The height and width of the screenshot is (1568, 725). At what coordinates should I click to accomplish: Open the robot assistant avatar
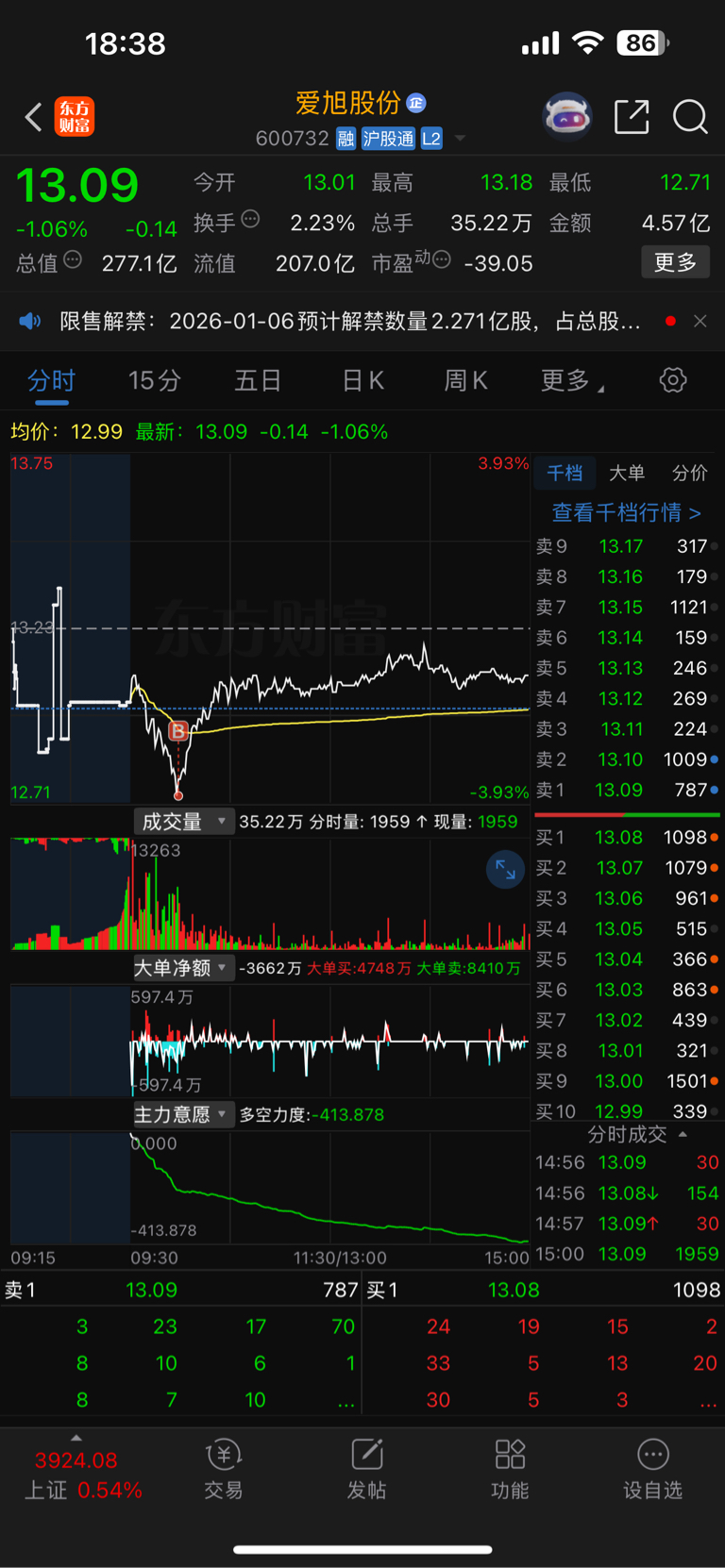[567, 117]
